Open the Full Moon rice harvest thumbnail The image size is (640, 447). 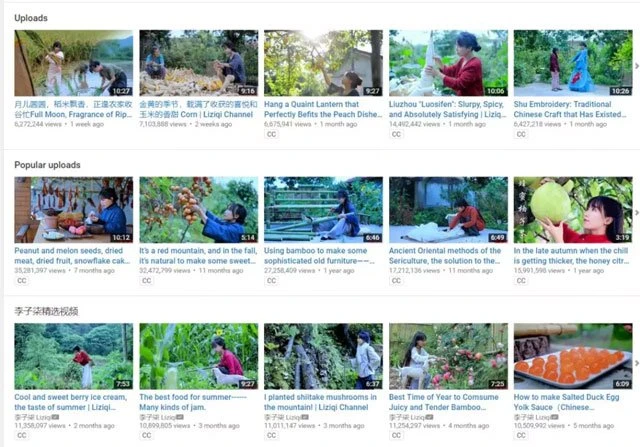(73, 63)
